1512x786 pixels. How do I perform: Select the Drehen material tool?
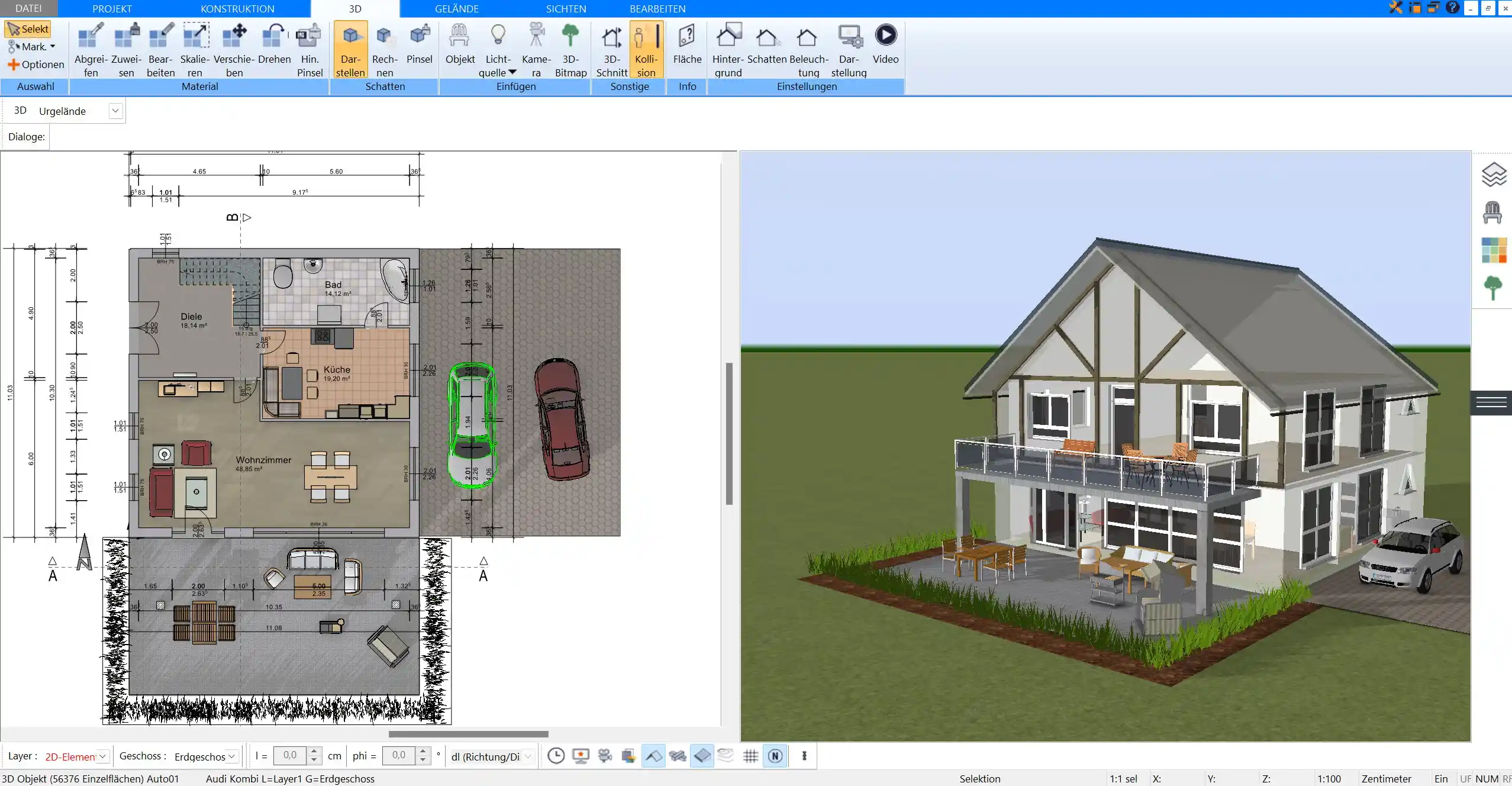[x=274, y=44]
